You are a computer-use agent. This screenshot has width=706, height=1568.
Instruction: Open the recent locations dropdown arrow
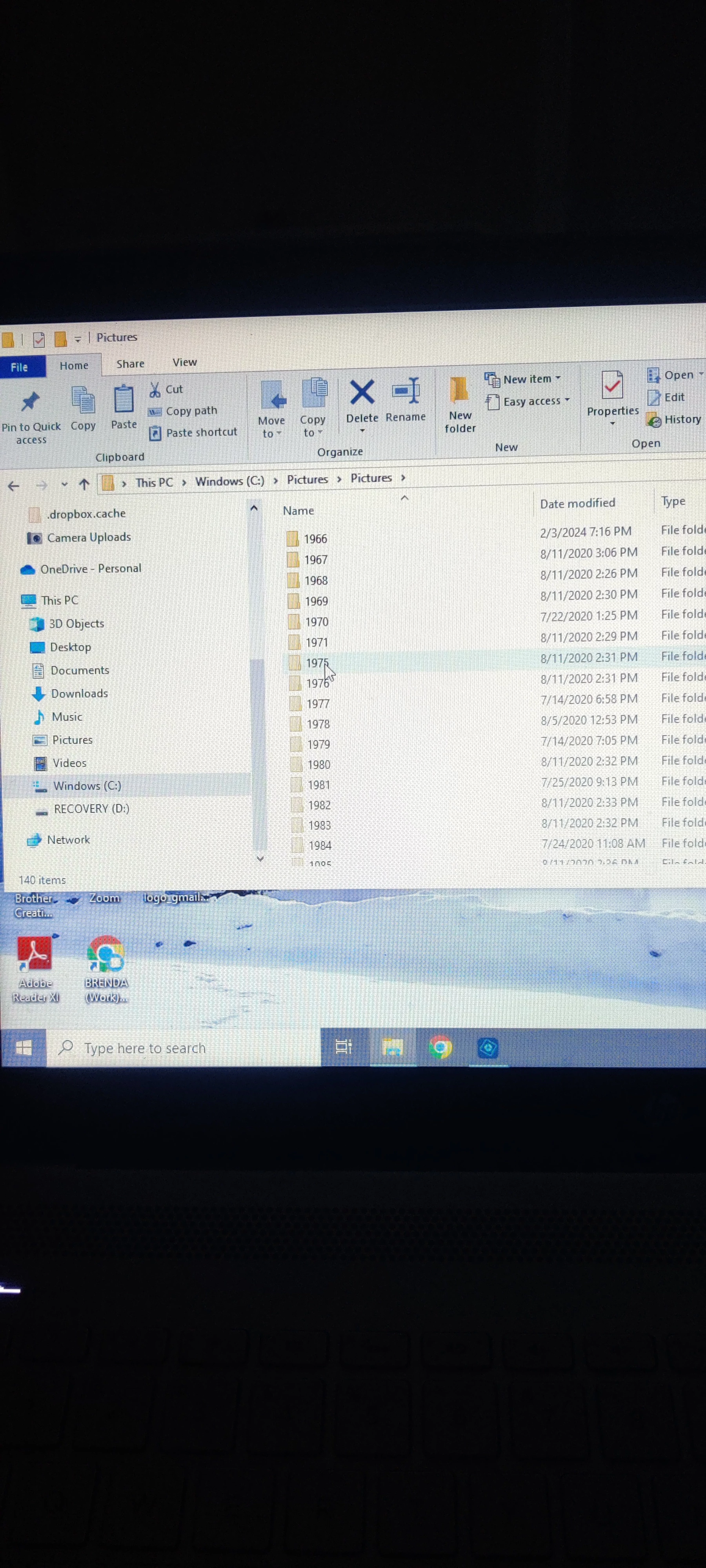(64, 485)
